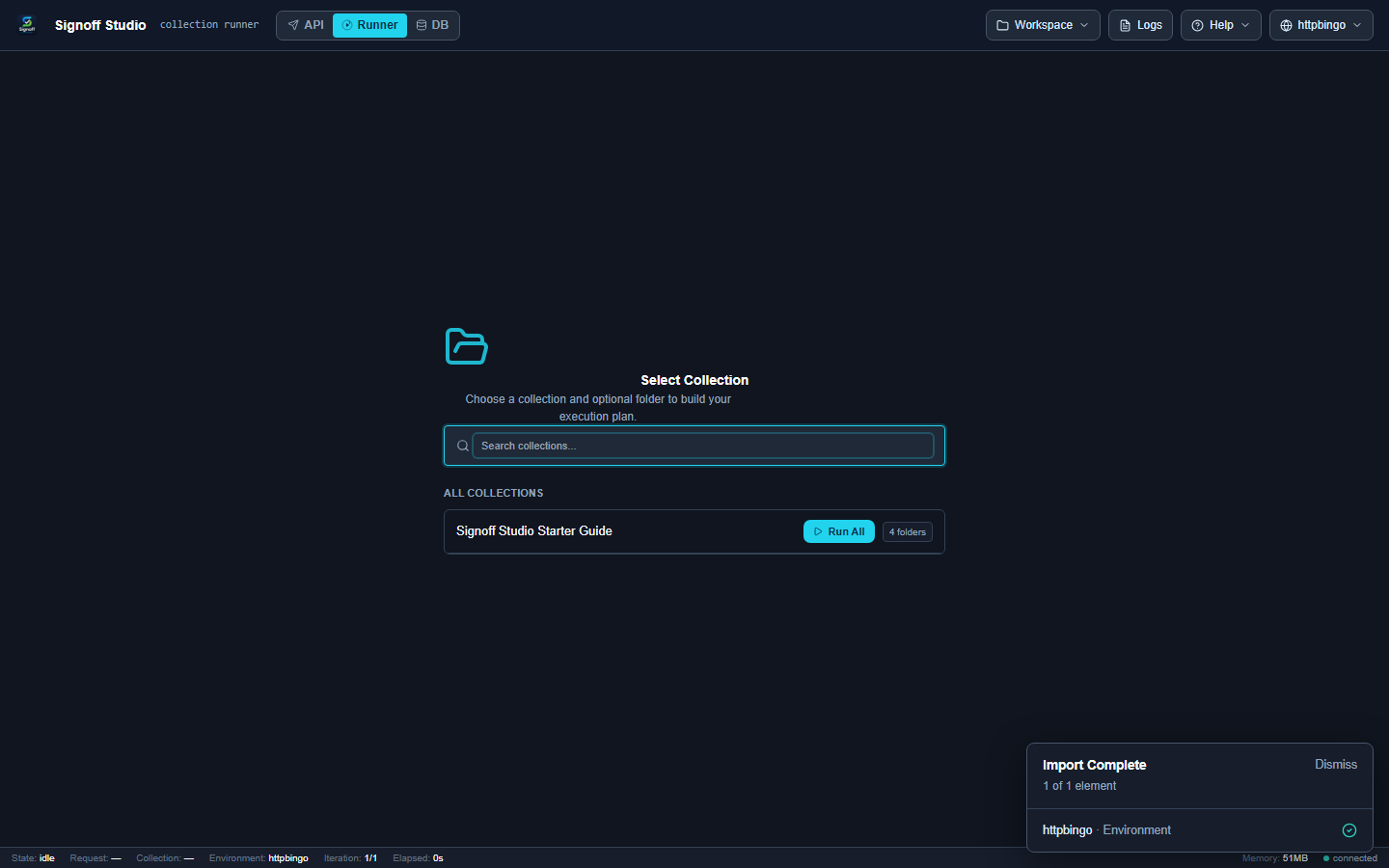The image size is (1389, 868).
Task: Click the Signoff Studio title text
Action: pos(100,25)
